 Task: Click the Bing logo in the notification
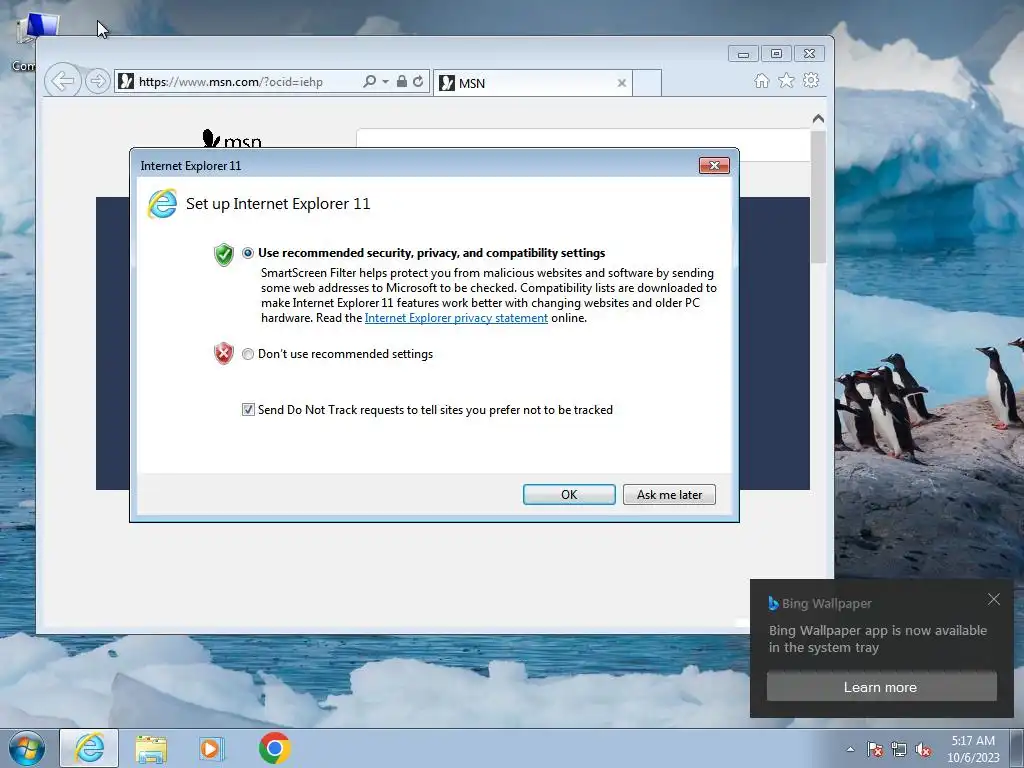pyautogui.click(x=773, y=603)
